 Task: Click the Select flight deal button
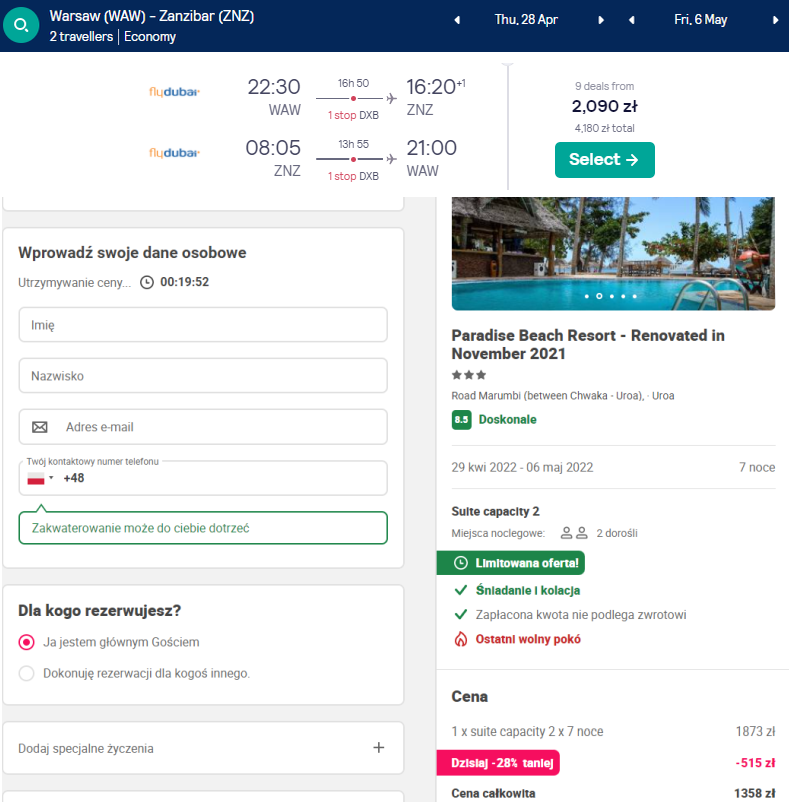pyautogui.click(x=604, y=160)
